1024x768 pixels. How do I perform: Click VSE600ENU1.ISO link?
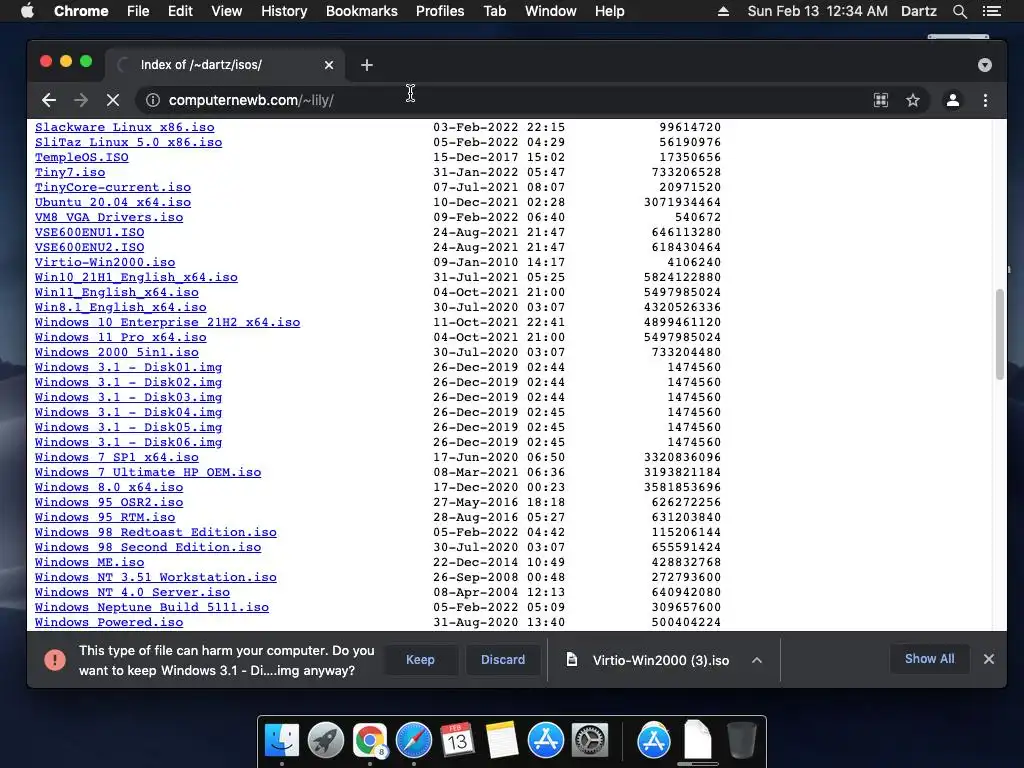click(89, 232)
